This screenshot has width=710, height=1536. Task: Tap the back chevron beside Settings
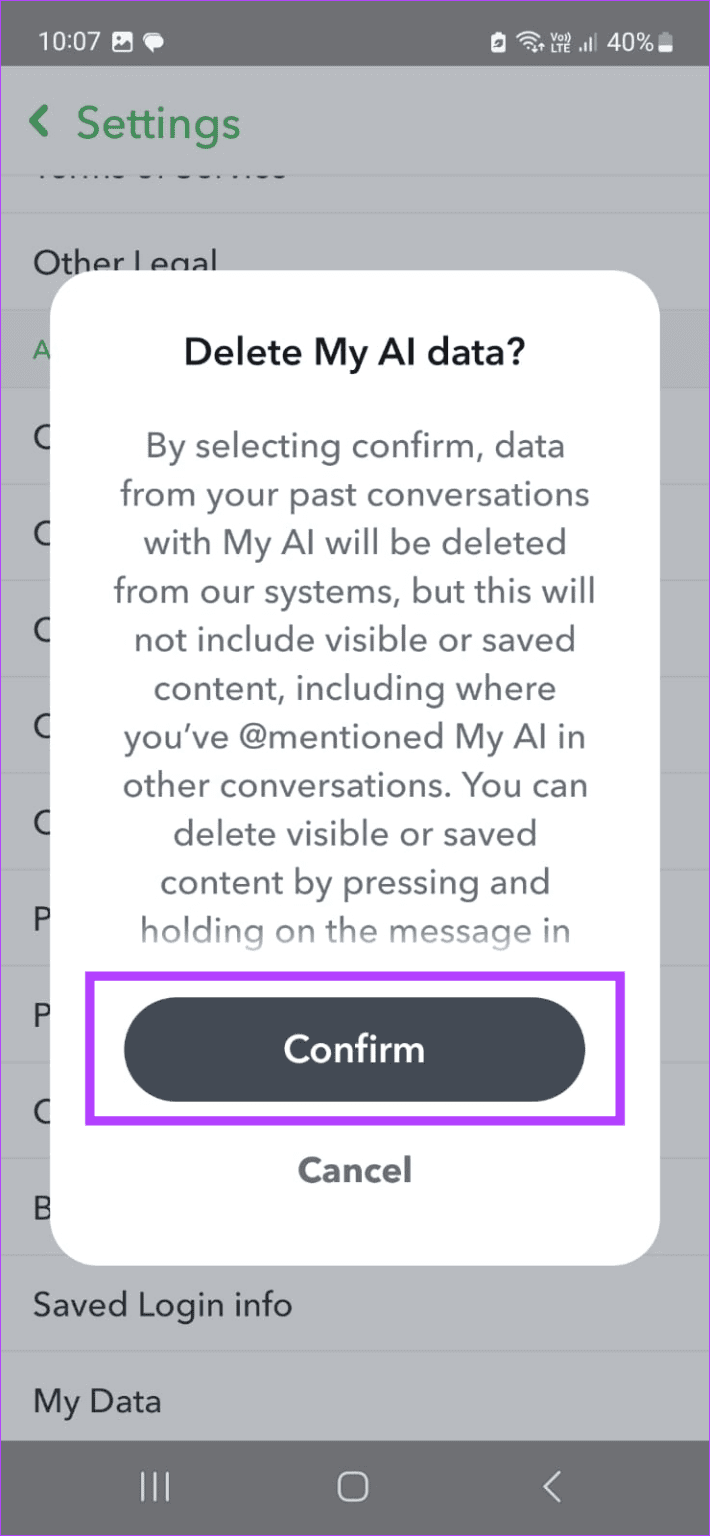tap(38, 122)
